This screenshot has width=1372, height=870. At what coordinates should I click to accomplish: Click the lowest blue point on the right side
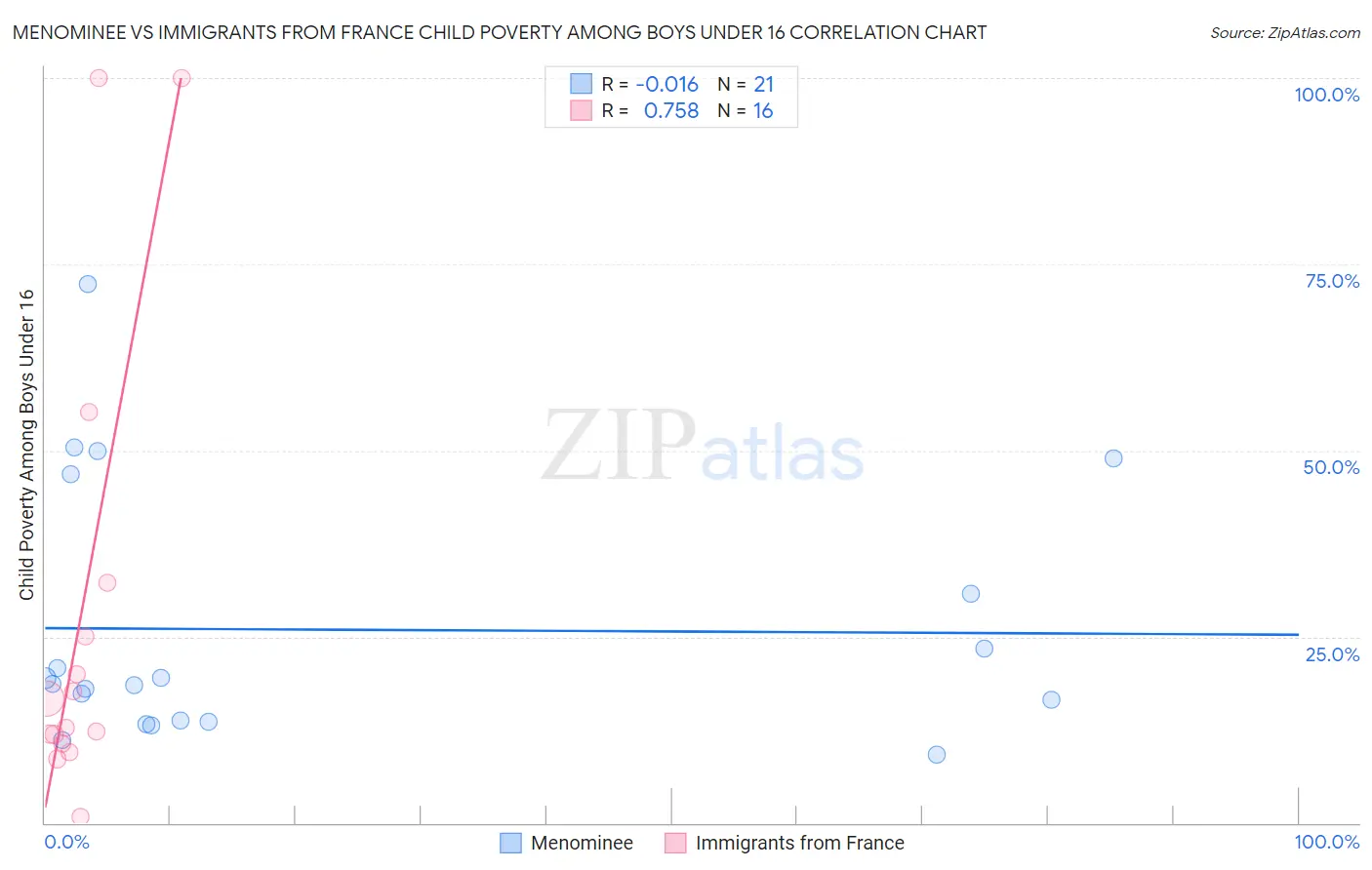tap(937, 754)
